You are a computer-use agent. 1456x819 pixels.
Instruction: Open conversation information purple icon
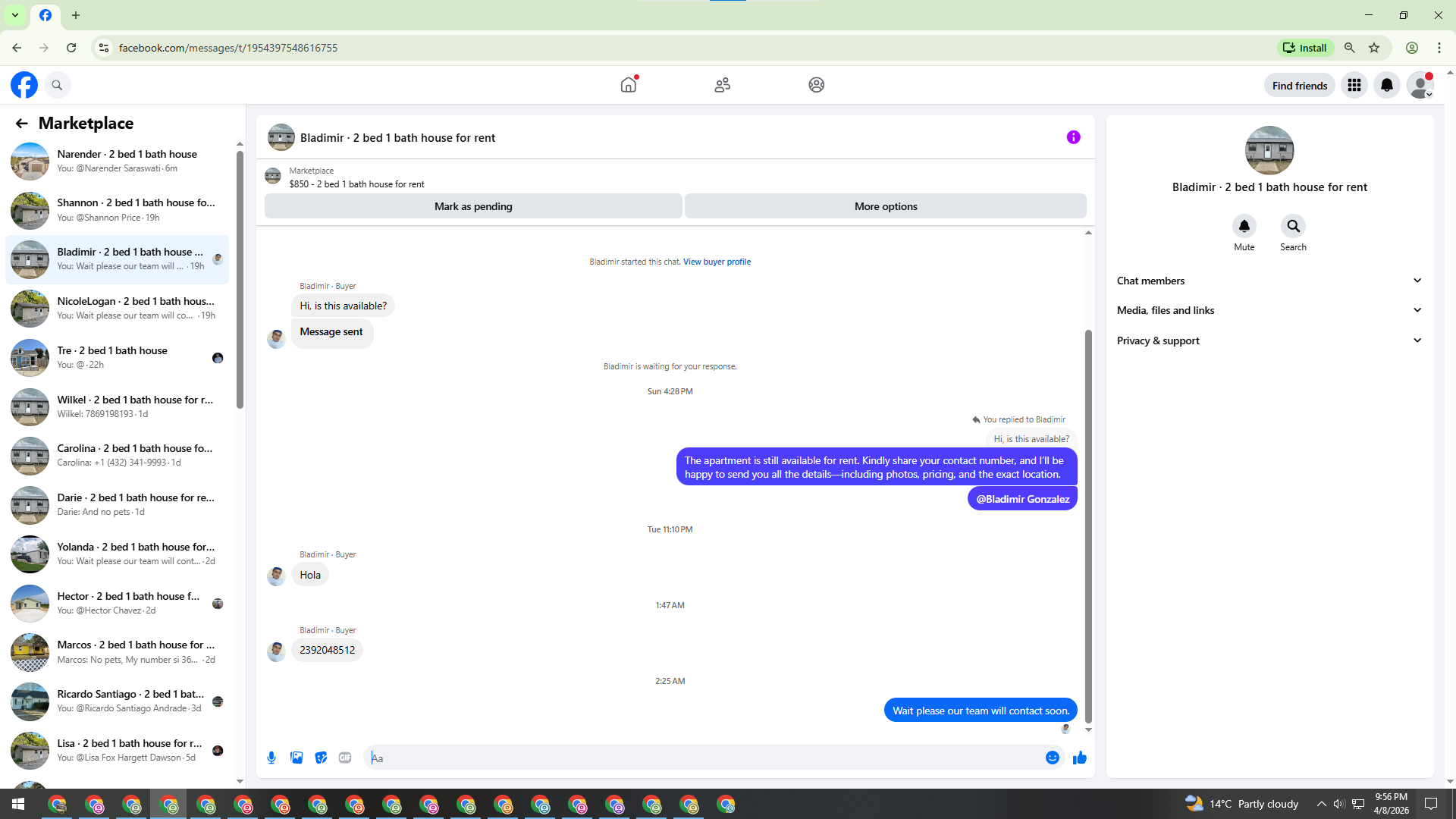pyautogui.click(x=1073, y=137)
